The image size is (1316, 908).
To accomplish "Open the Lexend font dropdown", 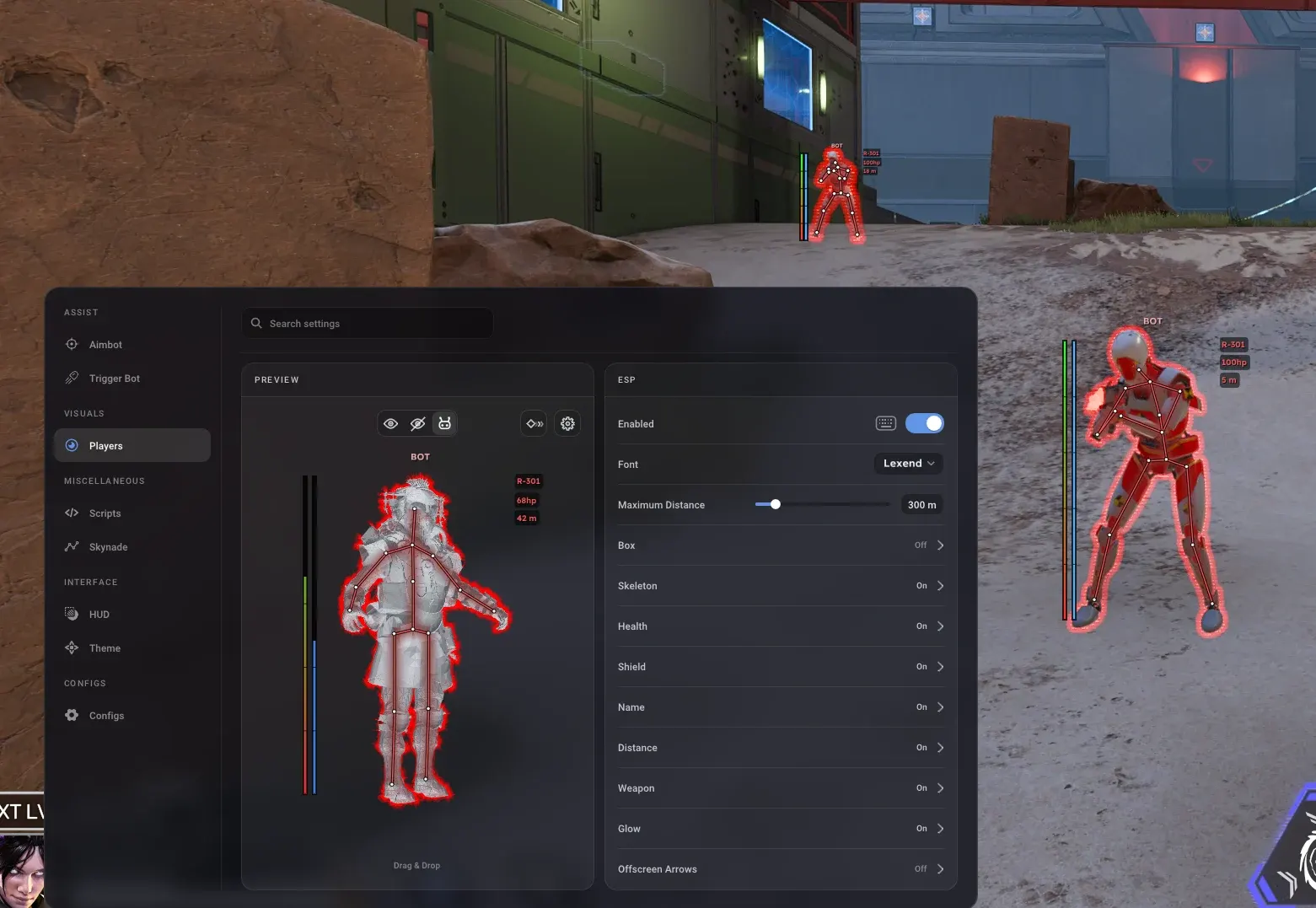I will 909,463.
